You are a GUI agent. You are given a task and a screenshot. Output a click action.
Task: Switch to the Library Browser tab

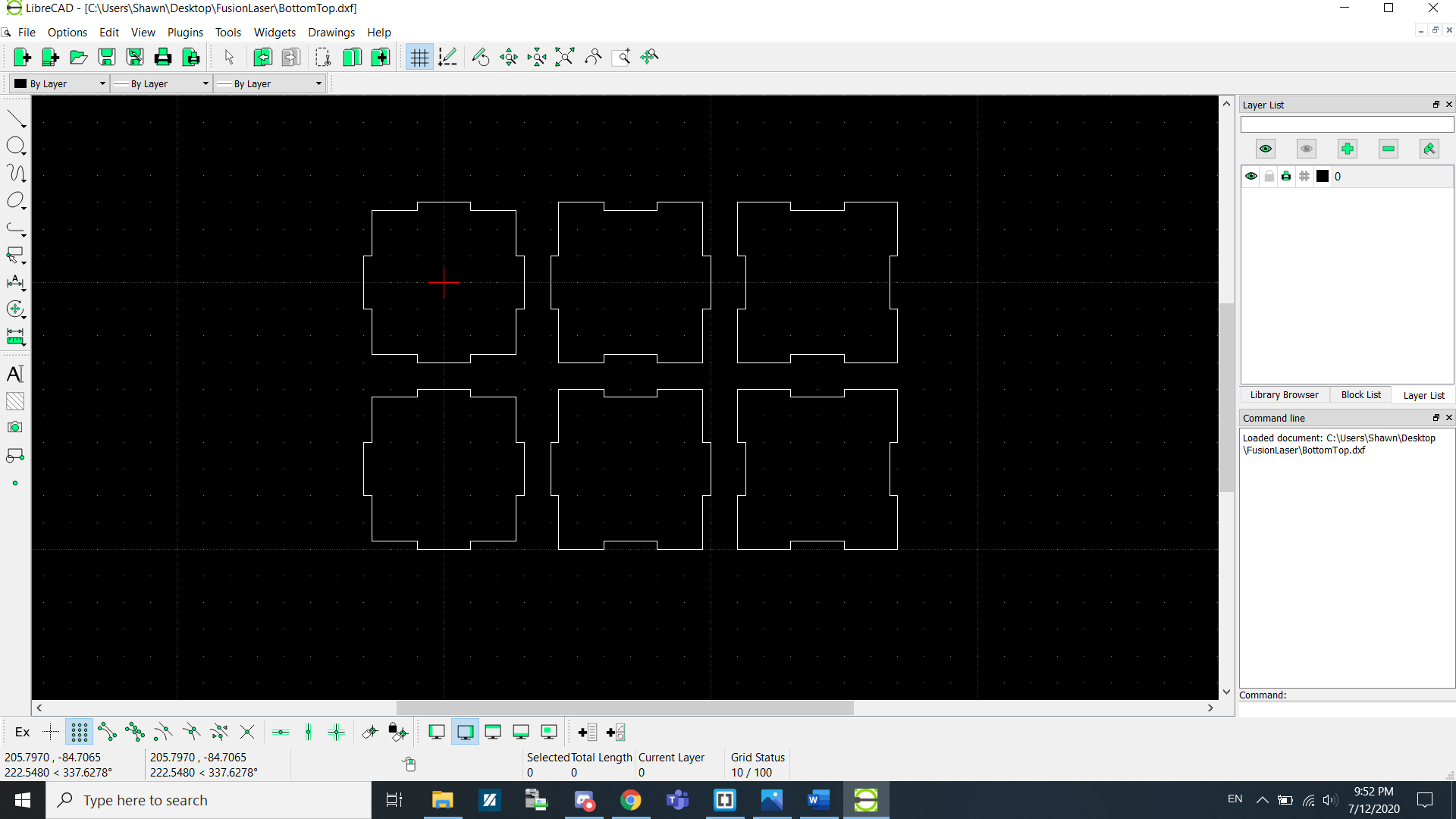coord(1284,395)
